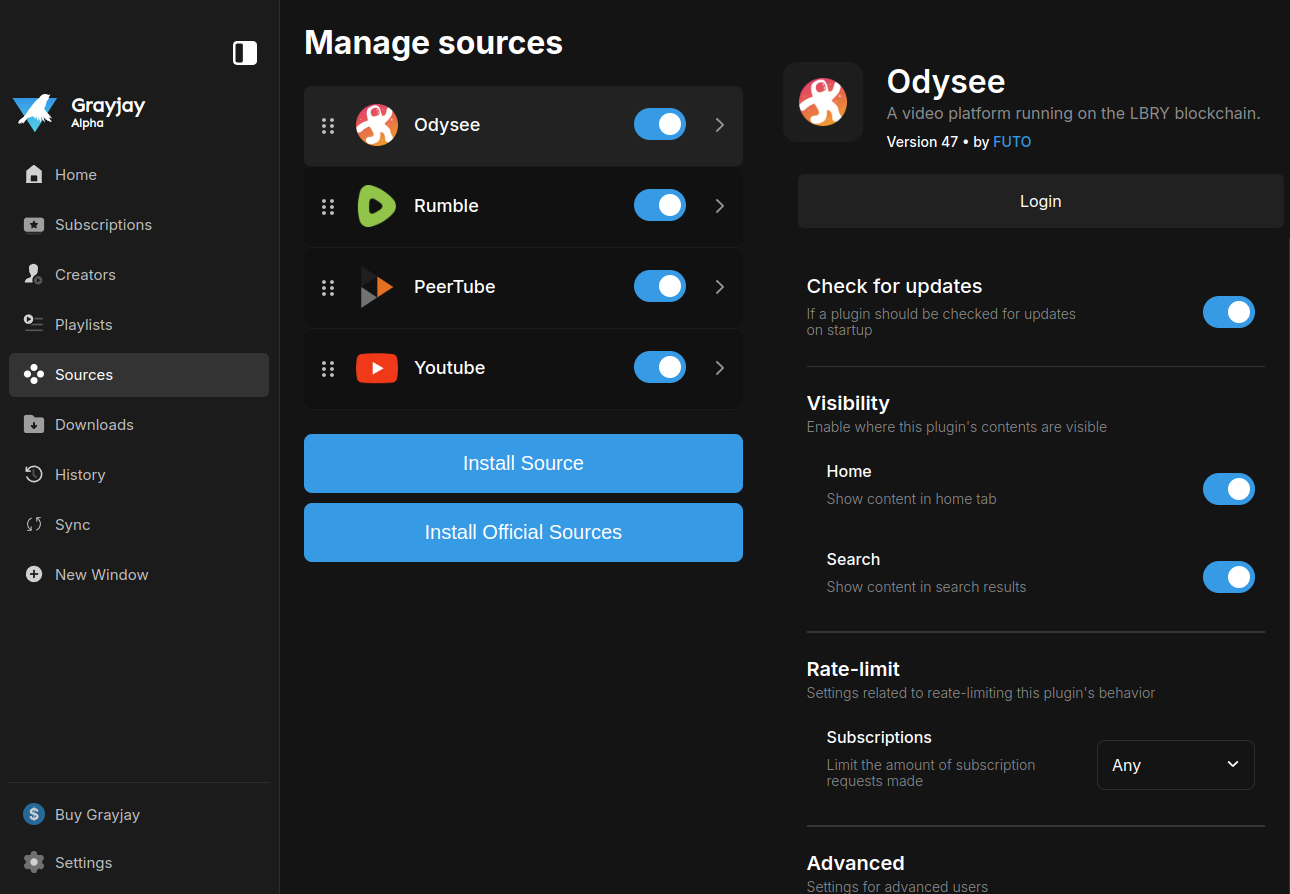Expand Youtube details with chevron
The image size is (1290, 894).
[719, 368]
